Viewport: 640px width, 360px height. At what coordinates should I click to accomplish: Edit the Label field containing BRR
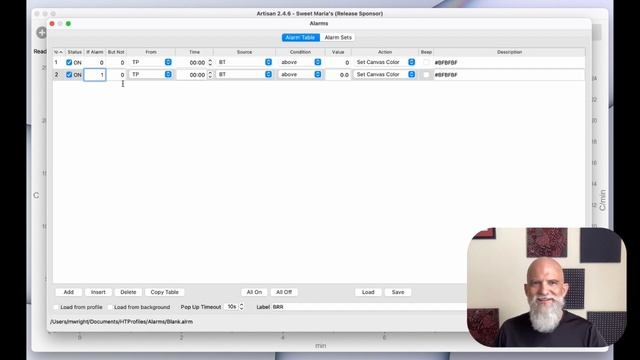tap(369, 307)
